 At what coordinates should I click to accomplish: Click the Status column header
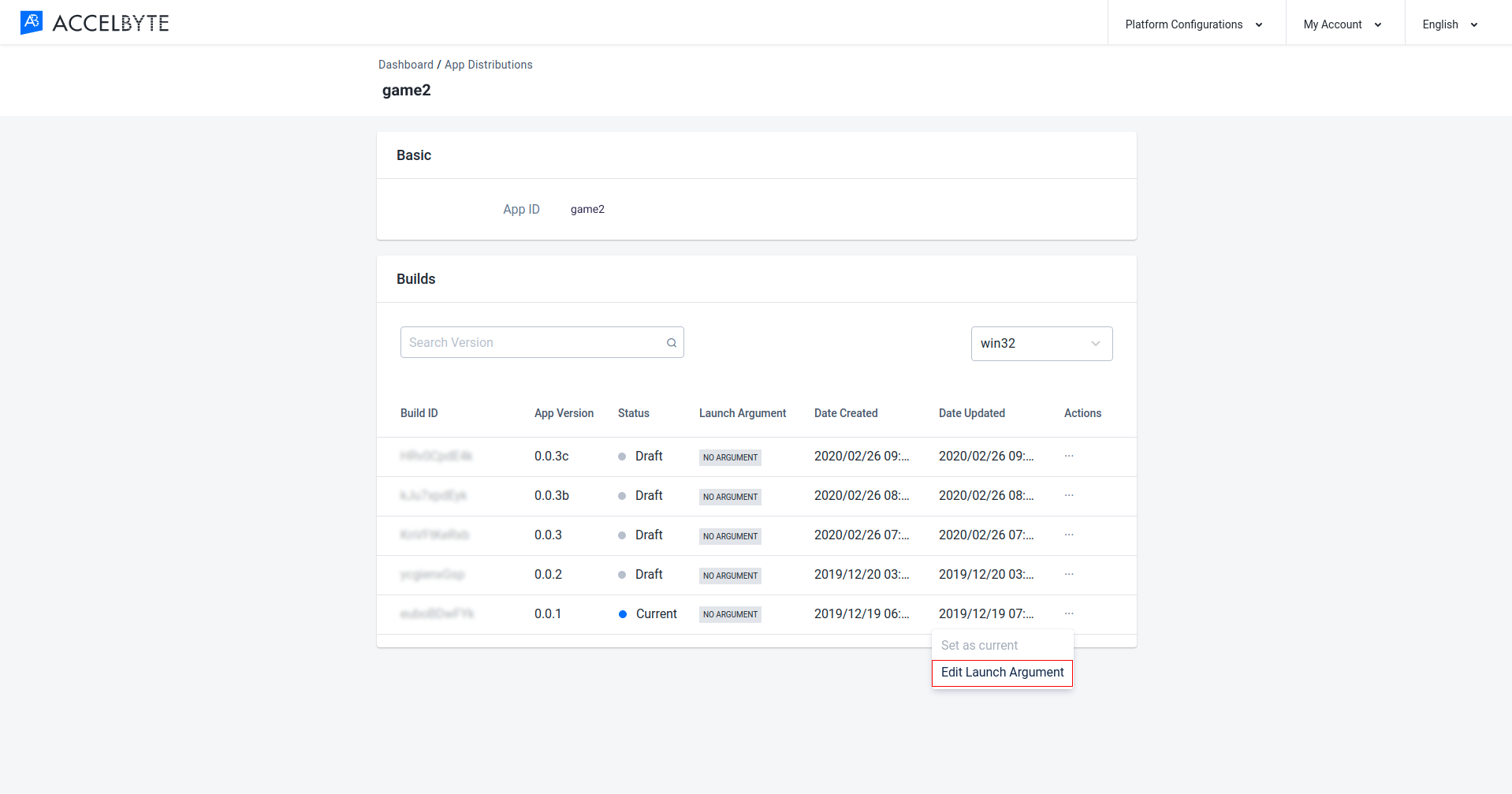click(634, 413)
